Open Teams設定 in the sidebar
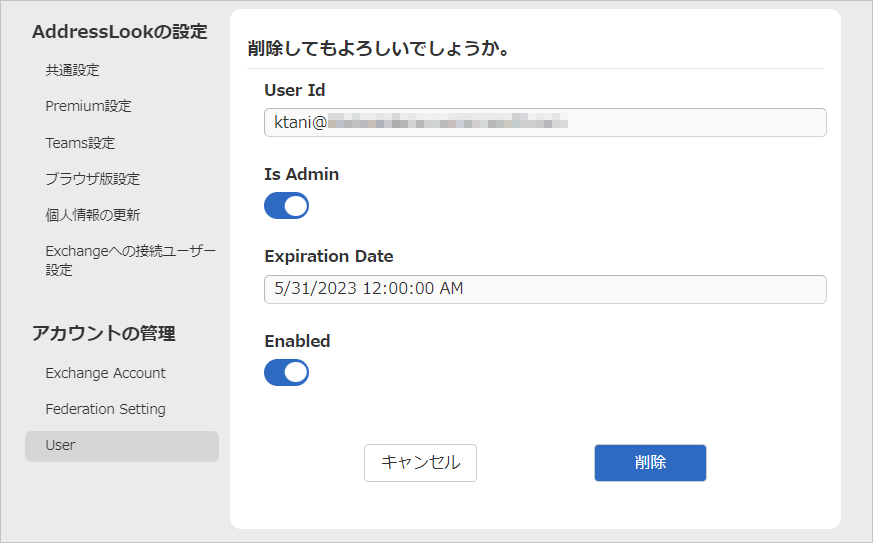The height and width of the screenshot is (543, 873). point(80,143)
